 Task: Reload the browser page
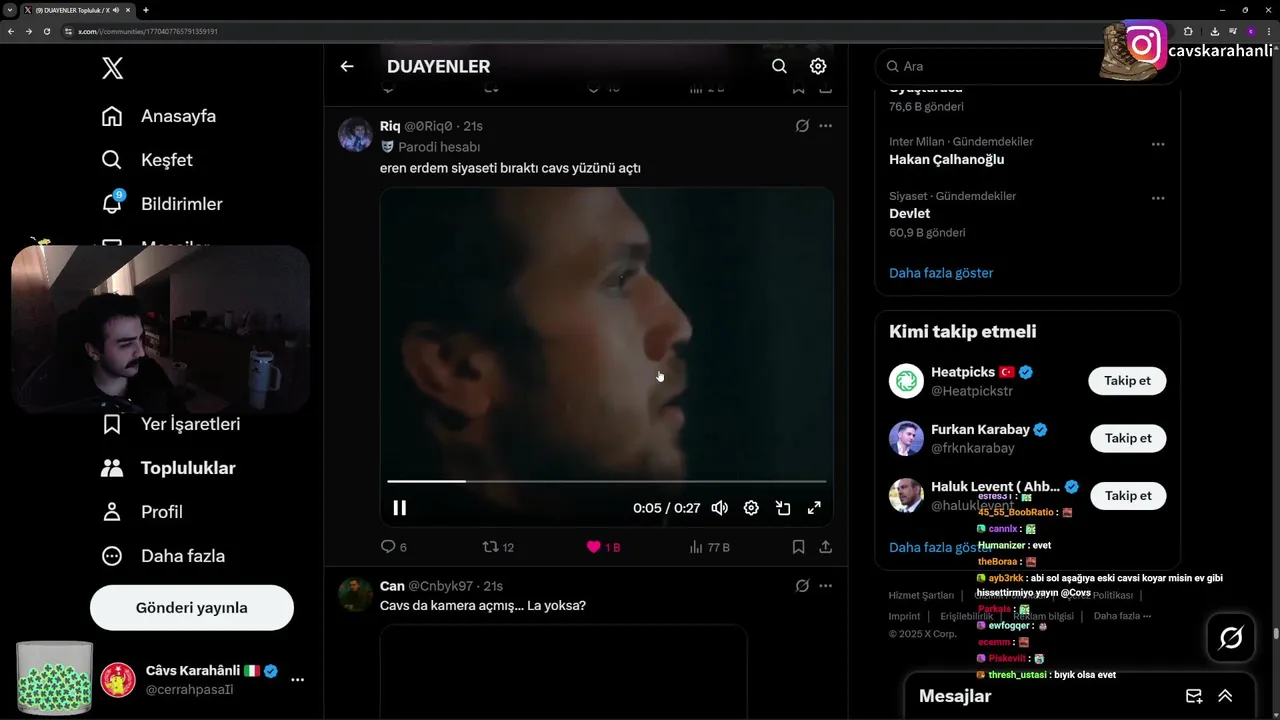(x=46, y=31)
